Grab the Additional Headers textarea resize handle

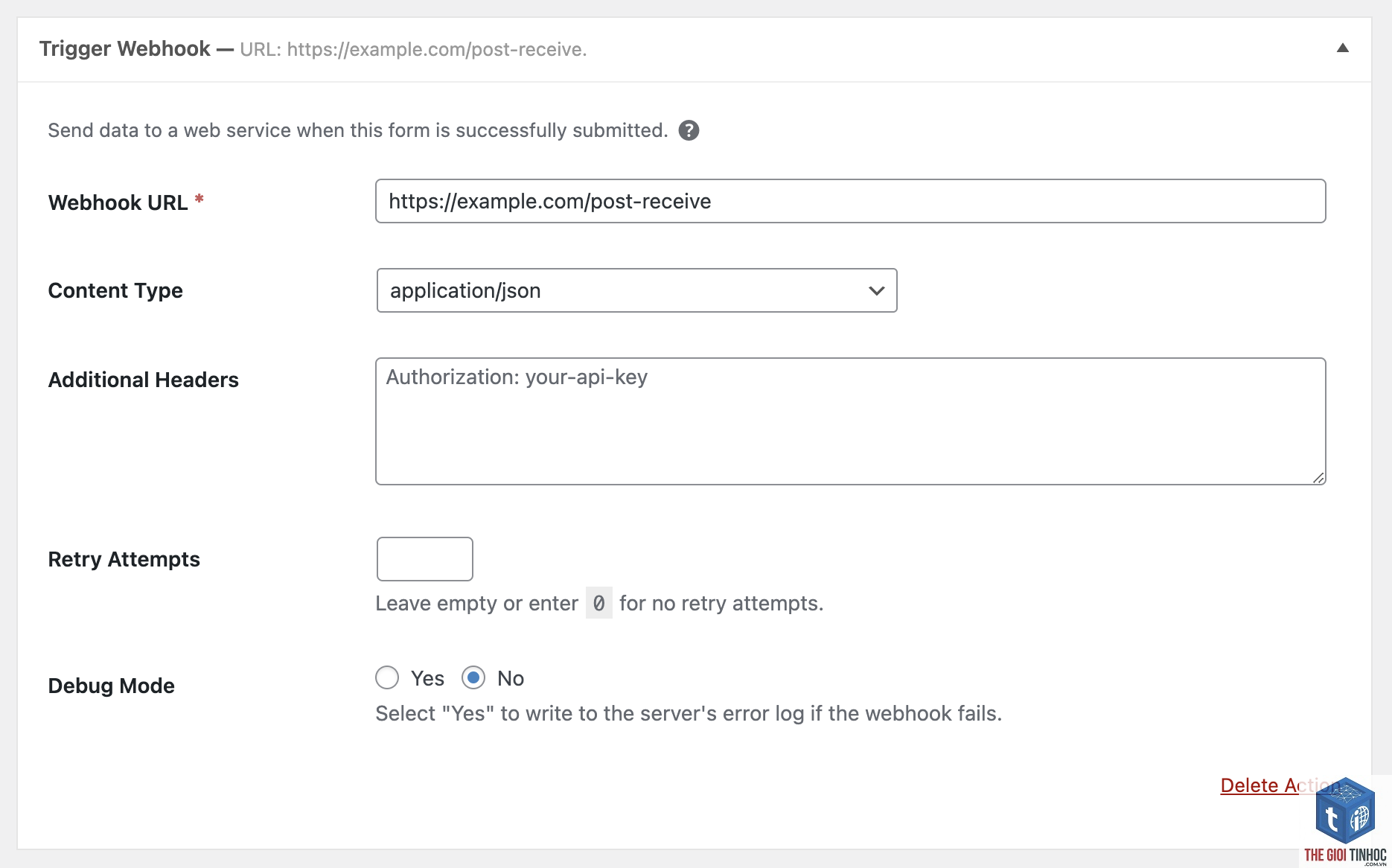point(1318,478)
